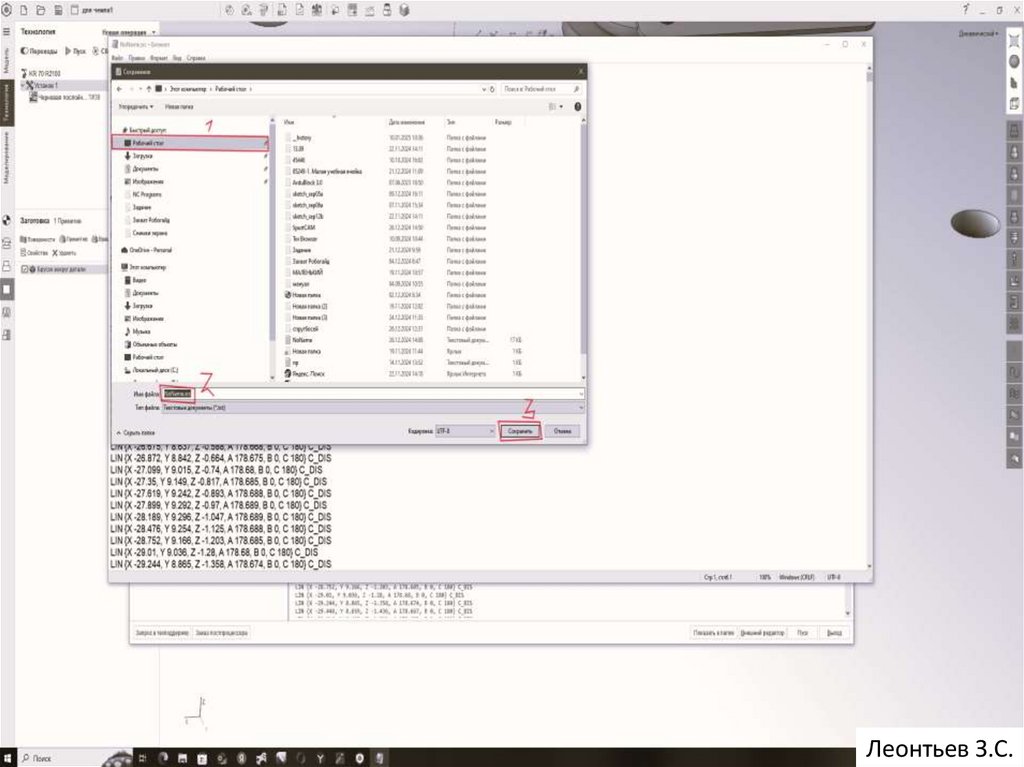Click the Save icon in main toolbar
Viewport: 1024px width, 767px height.
point(57,10)
